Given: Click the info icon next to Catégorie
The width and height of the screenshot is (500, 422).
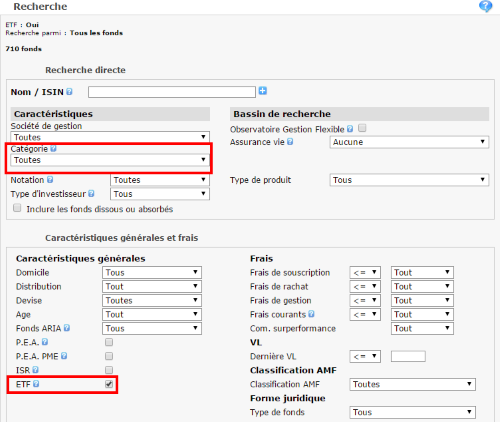Looking at the screenshot, I should (x=53, y=149).
